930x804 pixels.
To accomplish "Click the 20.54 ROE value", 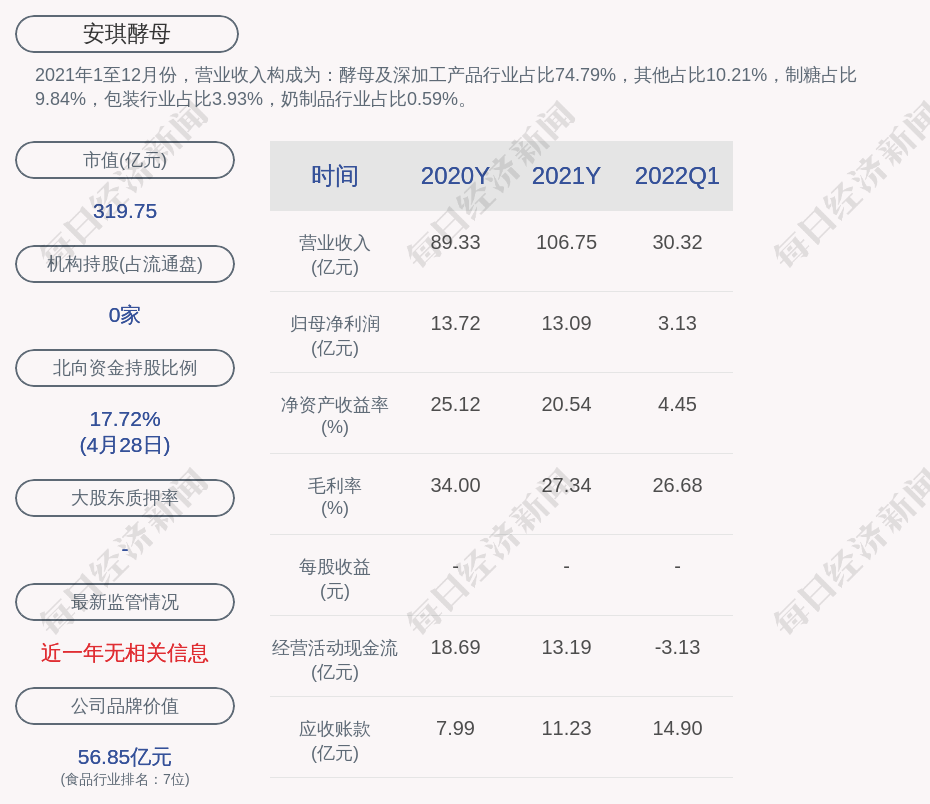I will (x=566, y=404).
